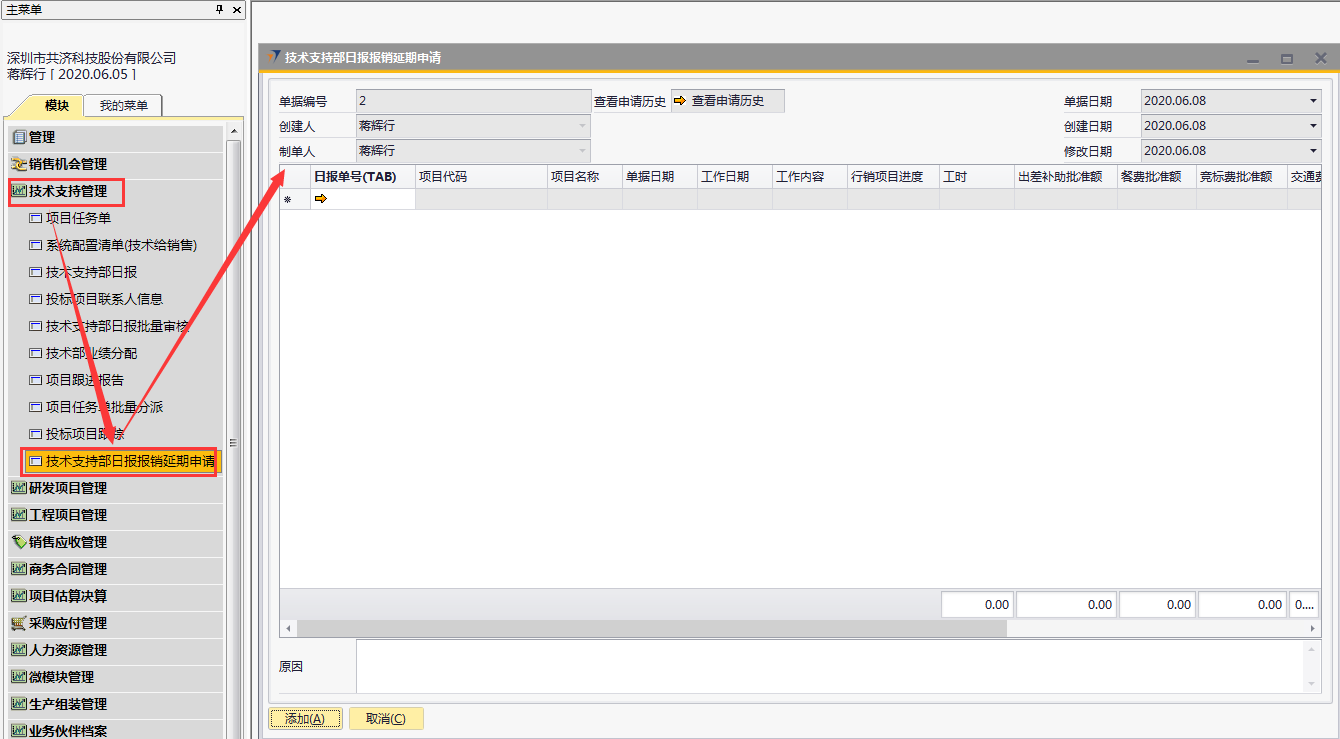Click the 销售机会管理 handshake icon
Image resolution: width=1340 pixels, height=739 pixels.
click(x=18, y=164)
